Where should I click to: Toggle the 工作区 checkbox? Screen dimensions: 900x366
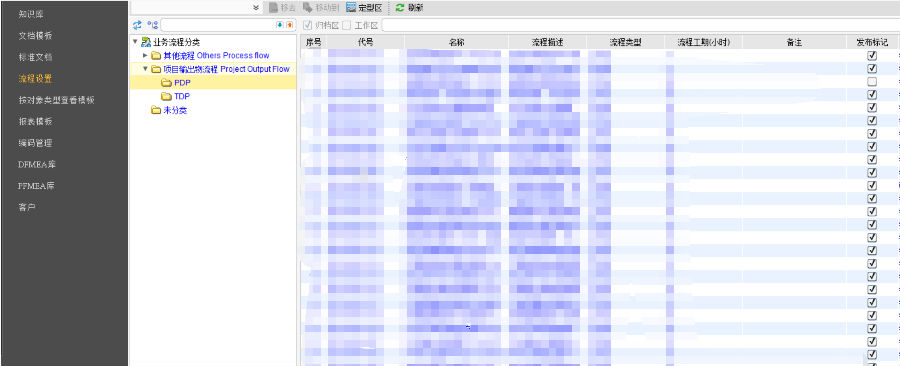click(346, 25)
